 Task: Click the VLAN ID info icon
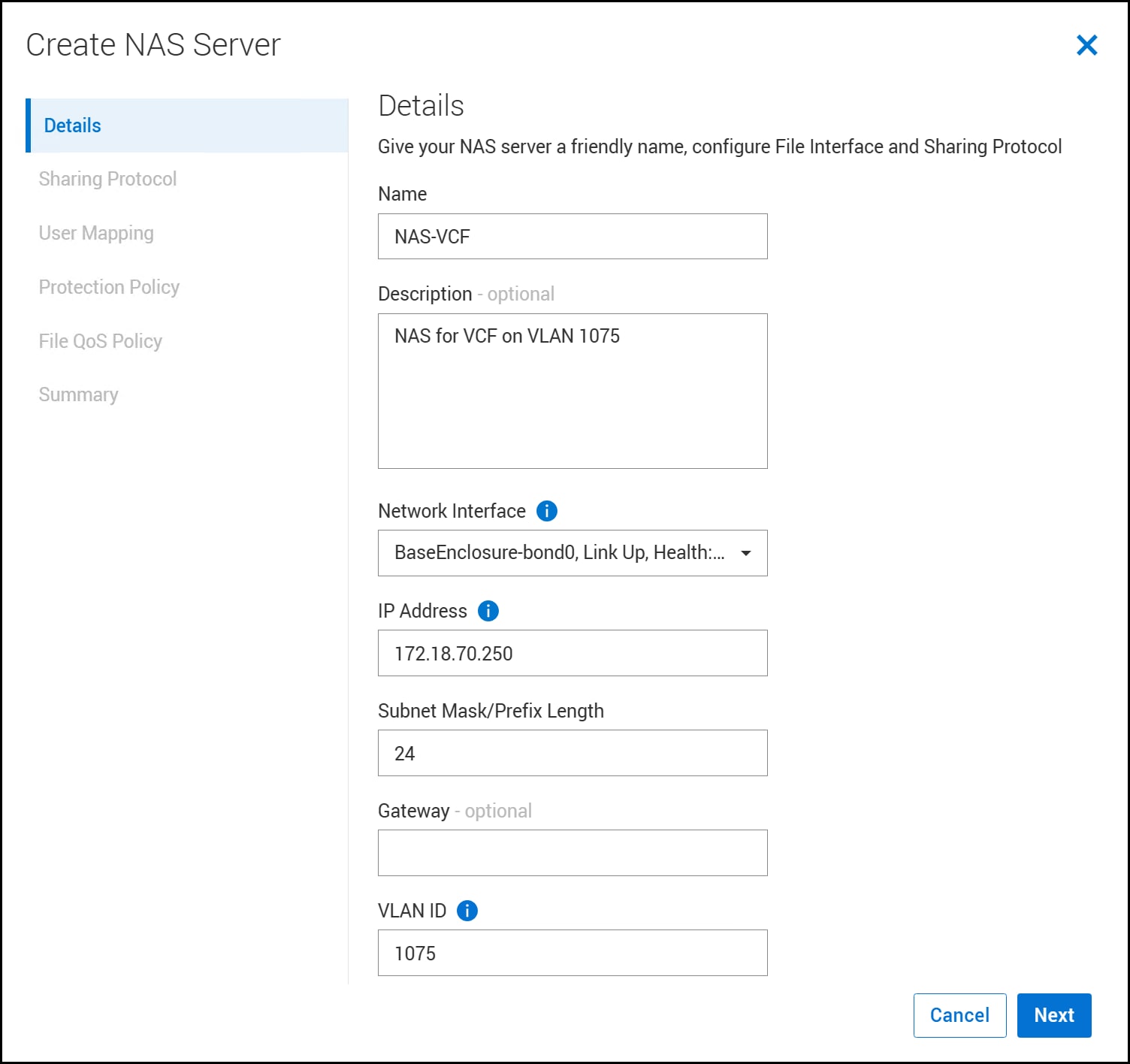467,911
